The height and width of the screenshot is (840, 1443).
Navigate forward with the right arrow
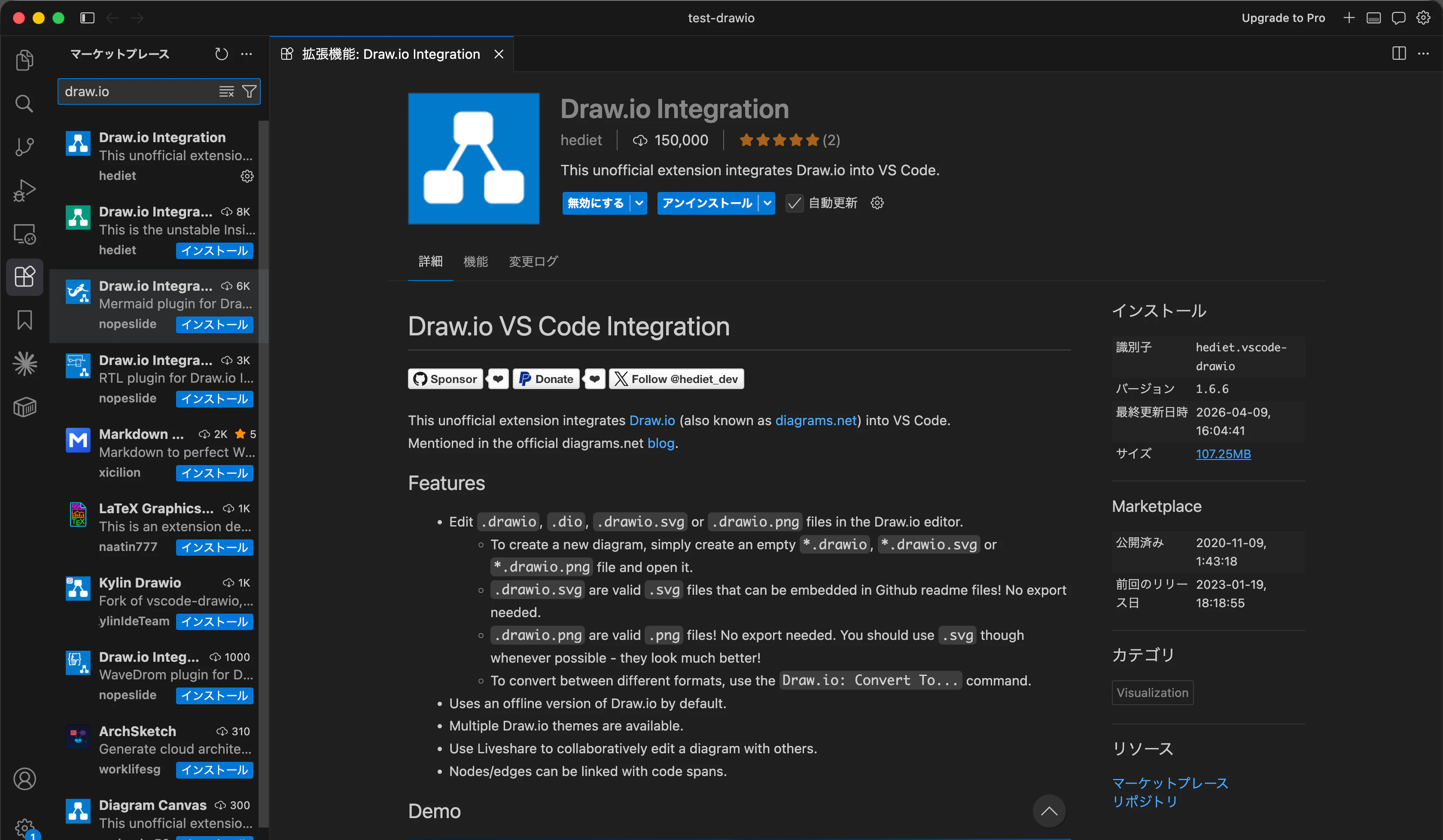tap(137, 18)
